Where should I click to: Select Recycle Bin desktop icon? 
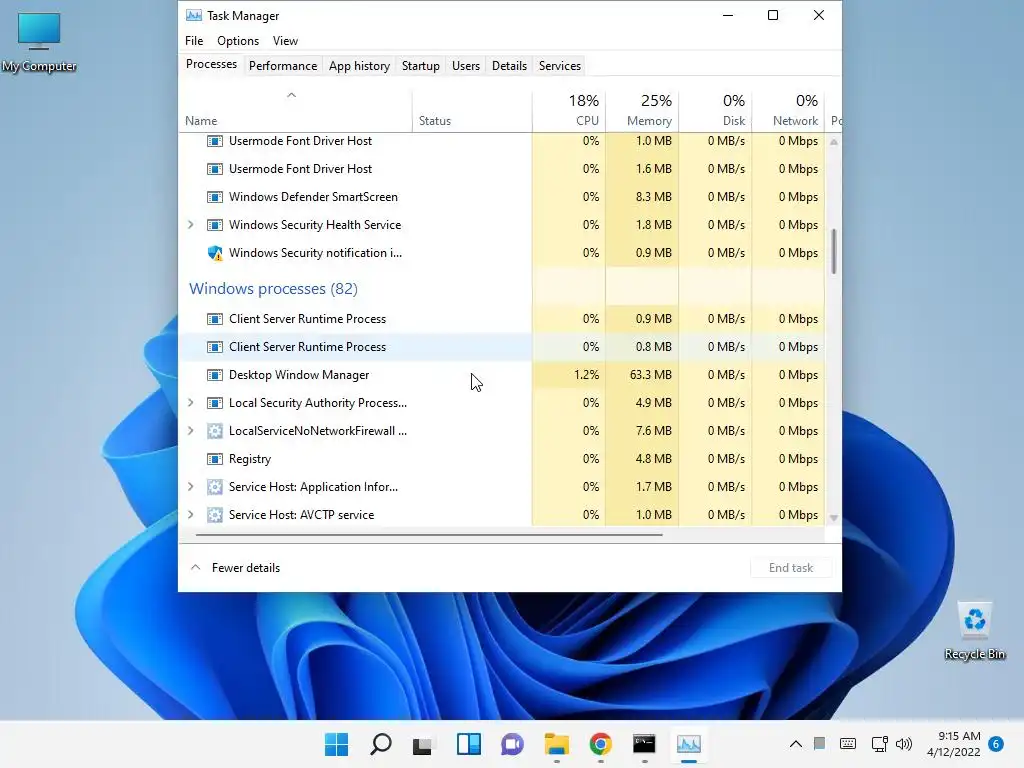[x=974, y=632]
